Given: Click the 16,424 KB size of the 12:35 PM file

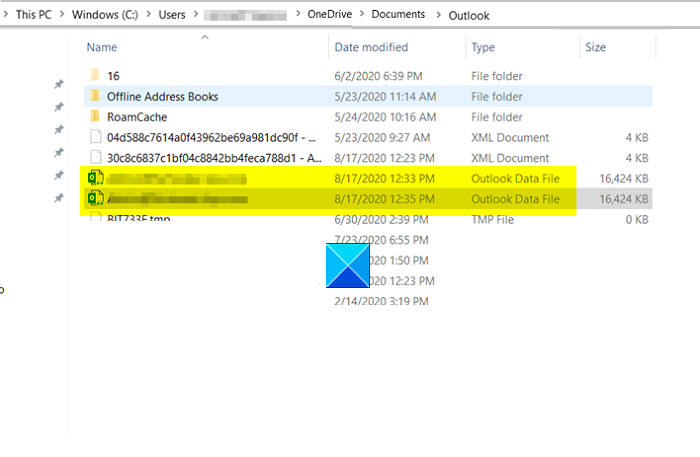Looking at the screenshot, I should click(x=624, y=199).
